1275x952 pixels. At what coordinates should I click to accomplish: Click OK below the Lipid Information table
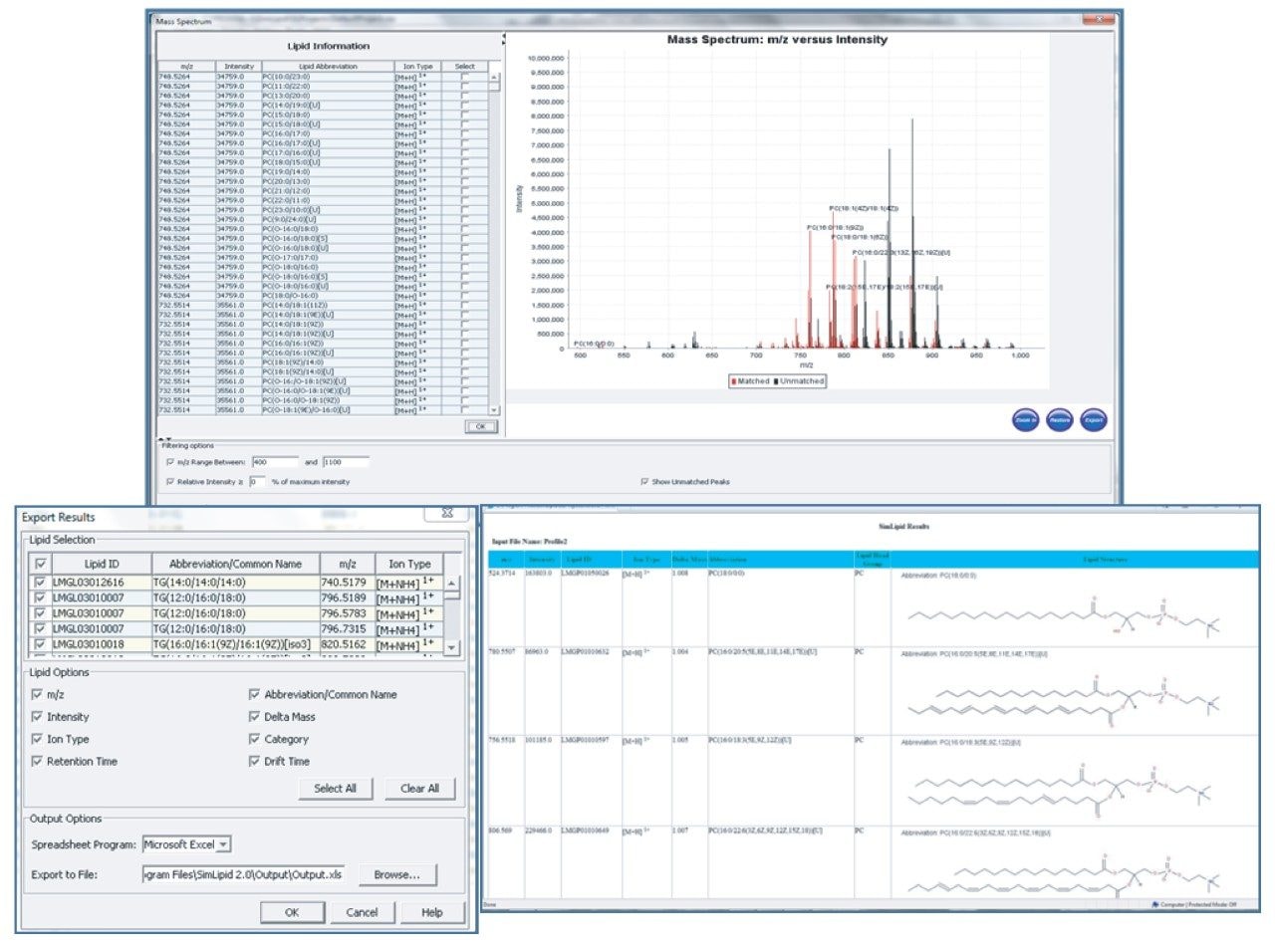481,426
